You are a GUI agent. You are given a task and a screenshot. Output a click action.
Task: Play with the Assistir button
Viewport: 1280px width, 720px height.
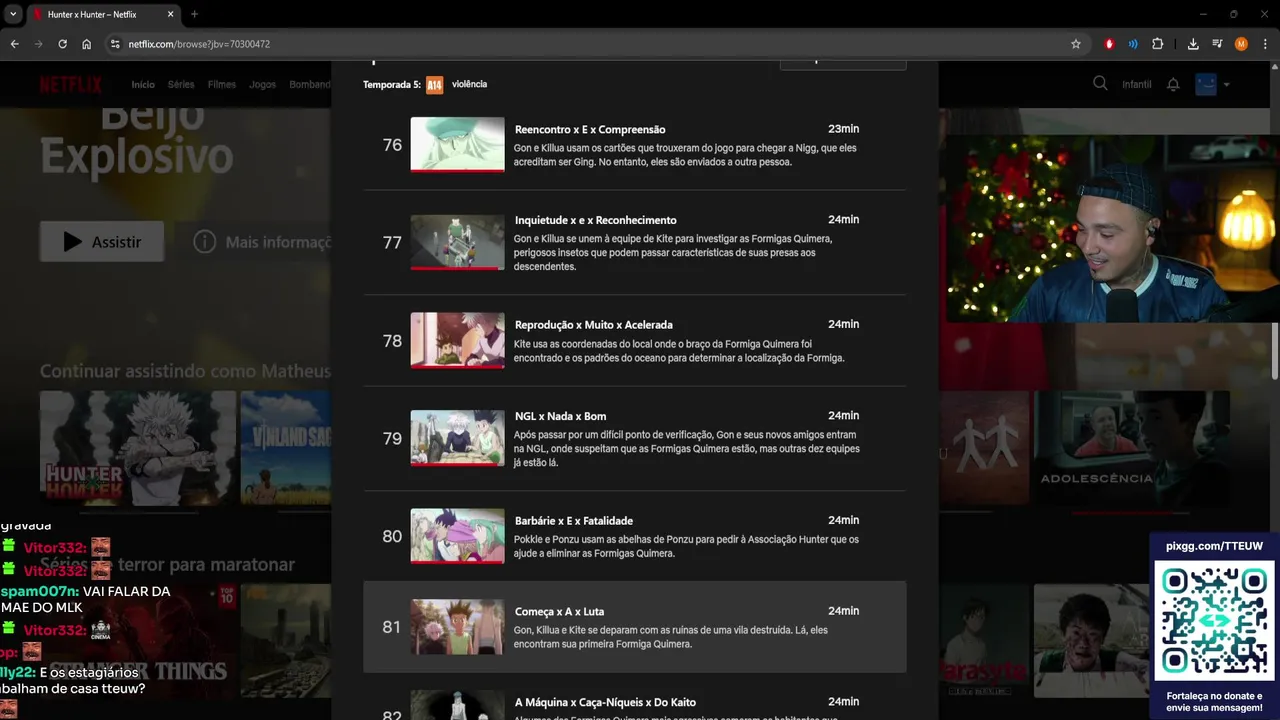pos(102,242)
